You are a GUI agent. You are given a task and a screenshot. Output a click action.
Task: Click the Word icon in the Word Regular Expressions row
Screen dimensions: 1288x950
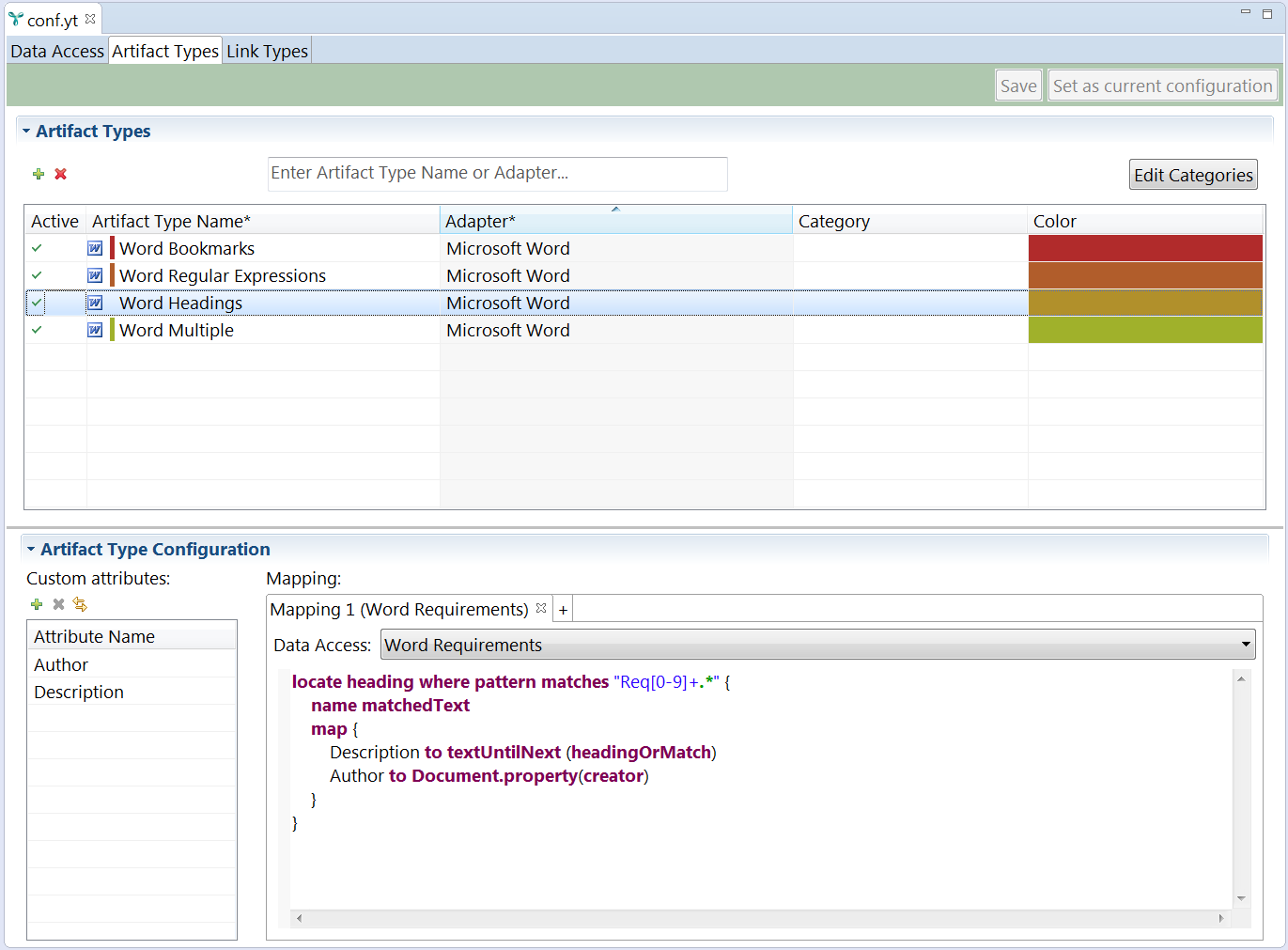[x=95, y=275]
